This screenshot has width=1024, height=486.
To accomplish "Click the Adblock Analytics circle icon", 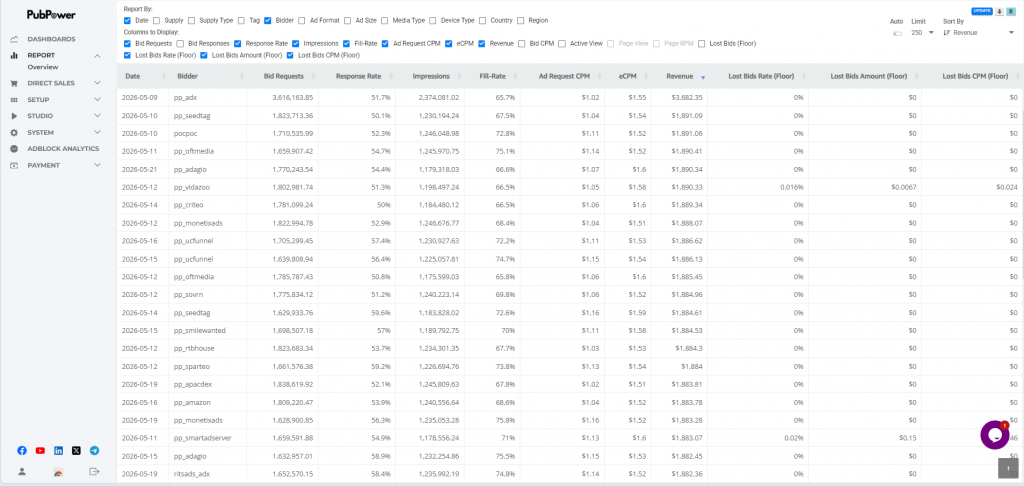I will (x=14, y=149).
